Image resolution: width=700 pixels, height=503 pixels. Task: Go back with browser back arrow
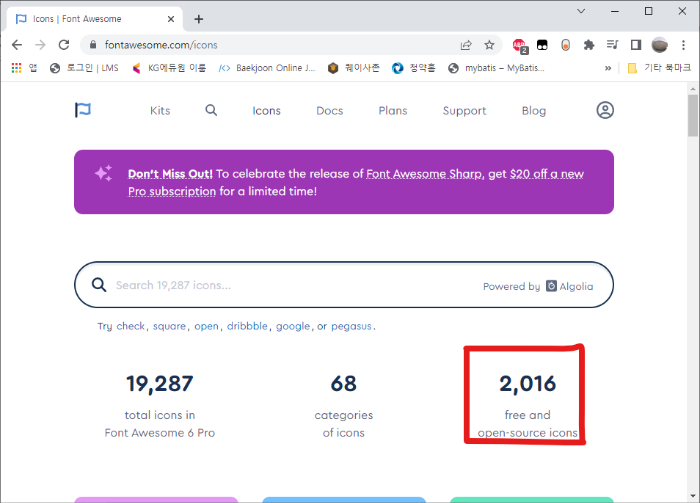[x=17, y=45]
